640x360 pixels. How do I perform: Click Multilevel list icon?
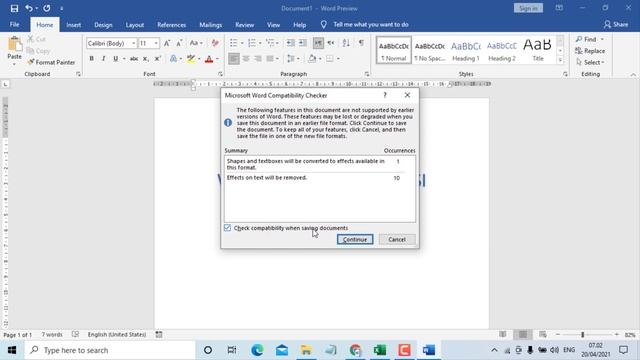270,43
